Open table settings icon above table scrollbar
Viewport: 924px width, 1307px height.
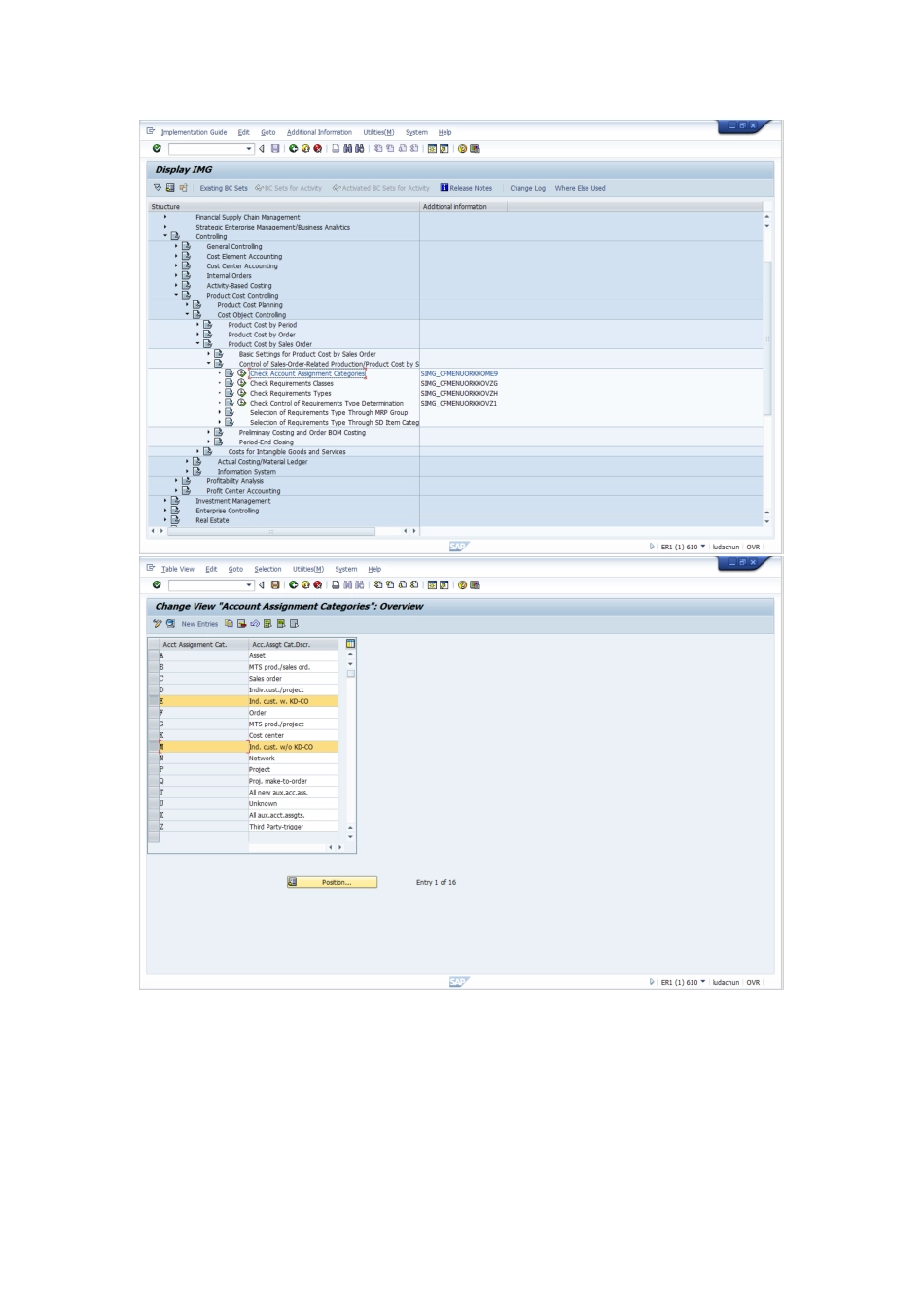[350, 644]
